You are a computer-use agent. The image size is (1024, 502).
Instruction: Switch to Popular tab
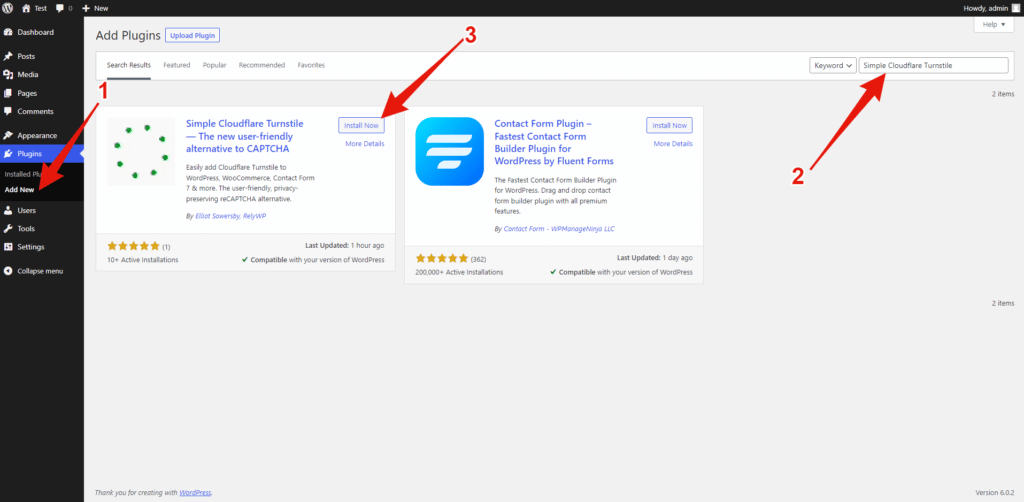point(214,65)
